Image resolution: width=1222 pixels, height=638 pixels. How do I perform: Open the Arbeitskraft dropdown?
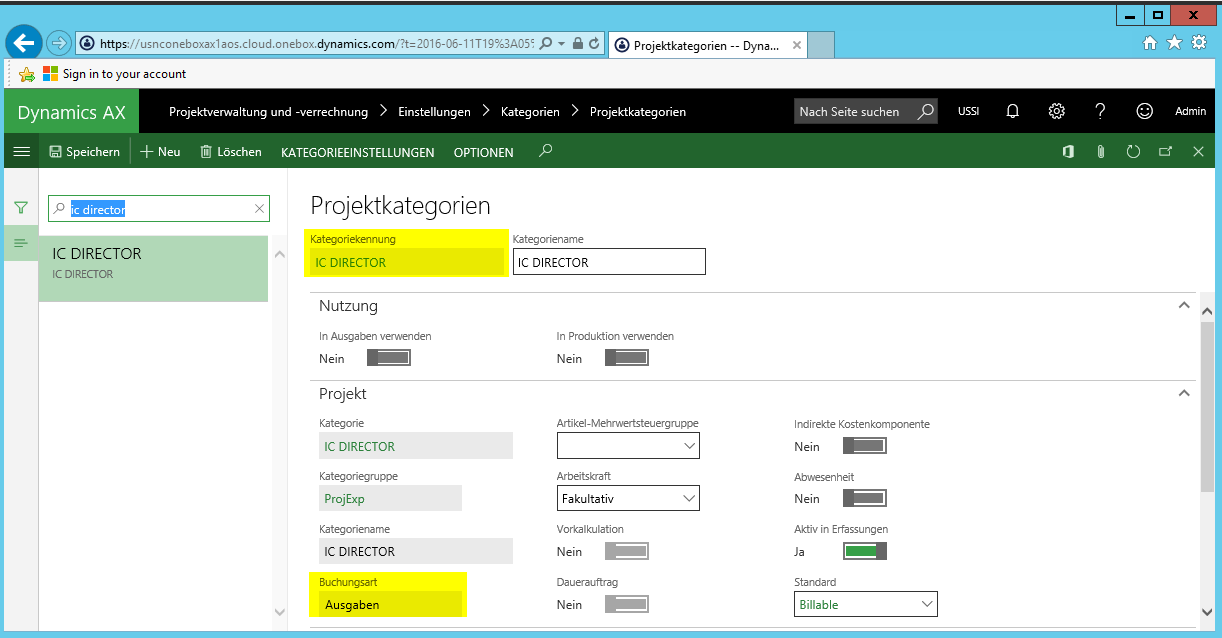[628, 498]
